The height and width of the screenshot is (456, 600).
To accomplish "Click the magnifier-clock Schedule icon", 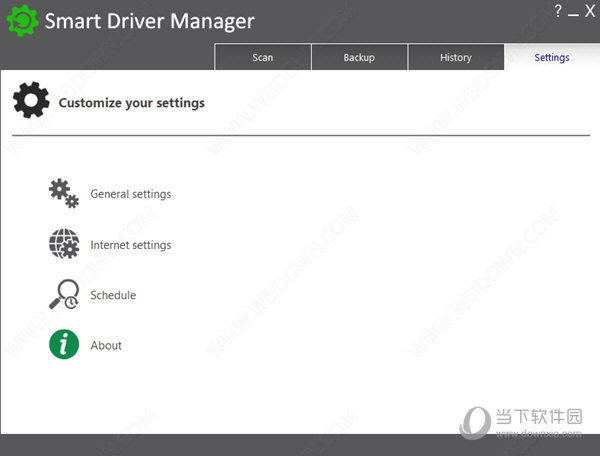I will (x=64, y=294).
